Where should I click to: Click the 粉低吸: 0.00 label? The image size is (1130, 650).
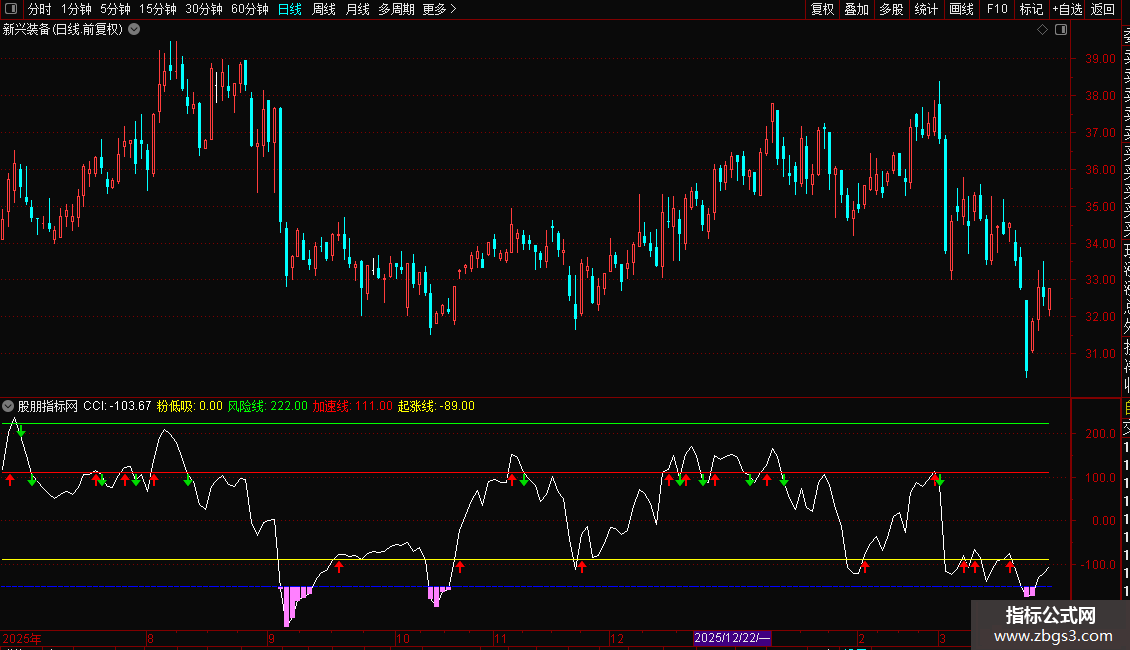[190, 406]
